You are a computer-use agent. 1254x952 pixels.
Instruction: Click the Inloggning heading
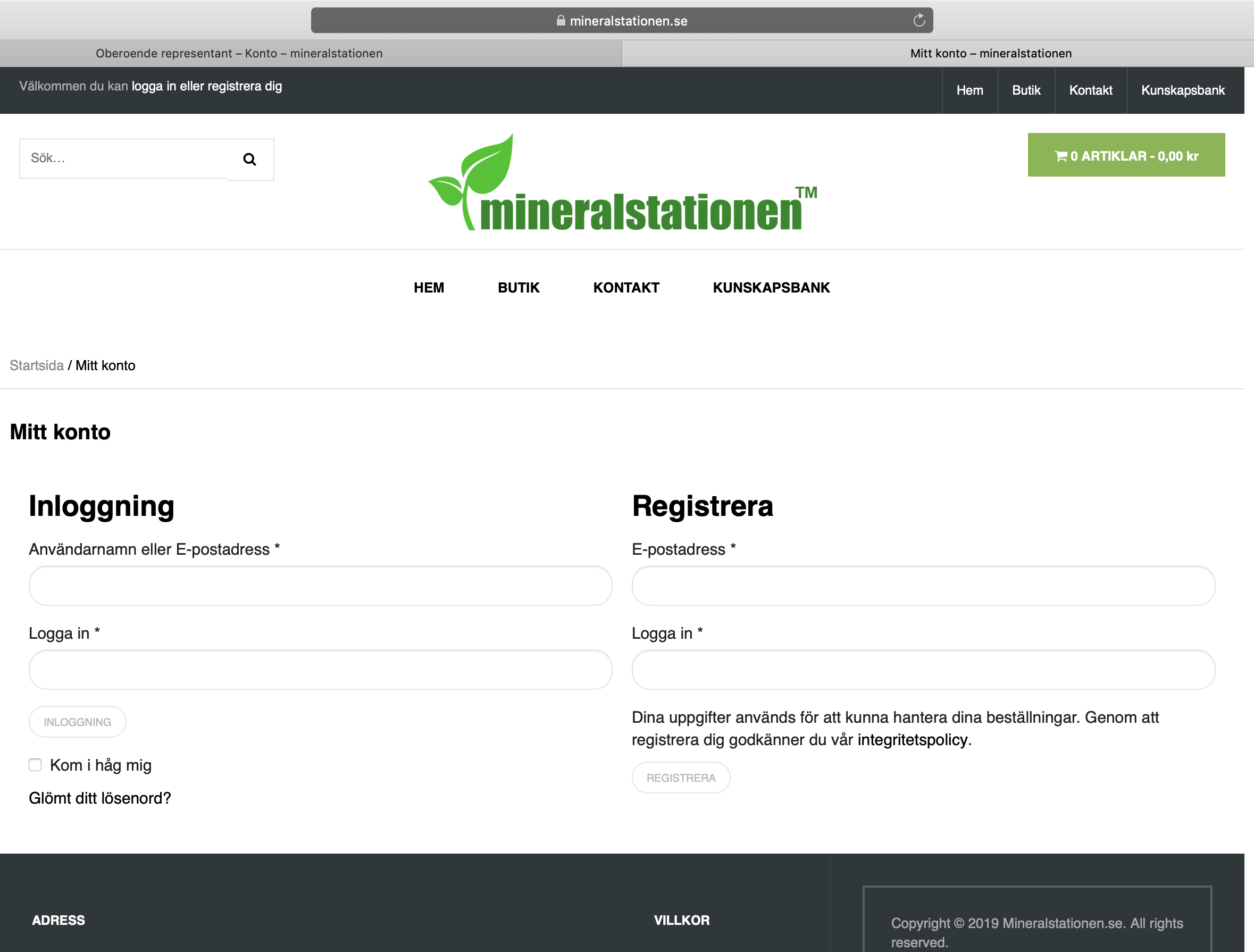[x=102, y=506]
